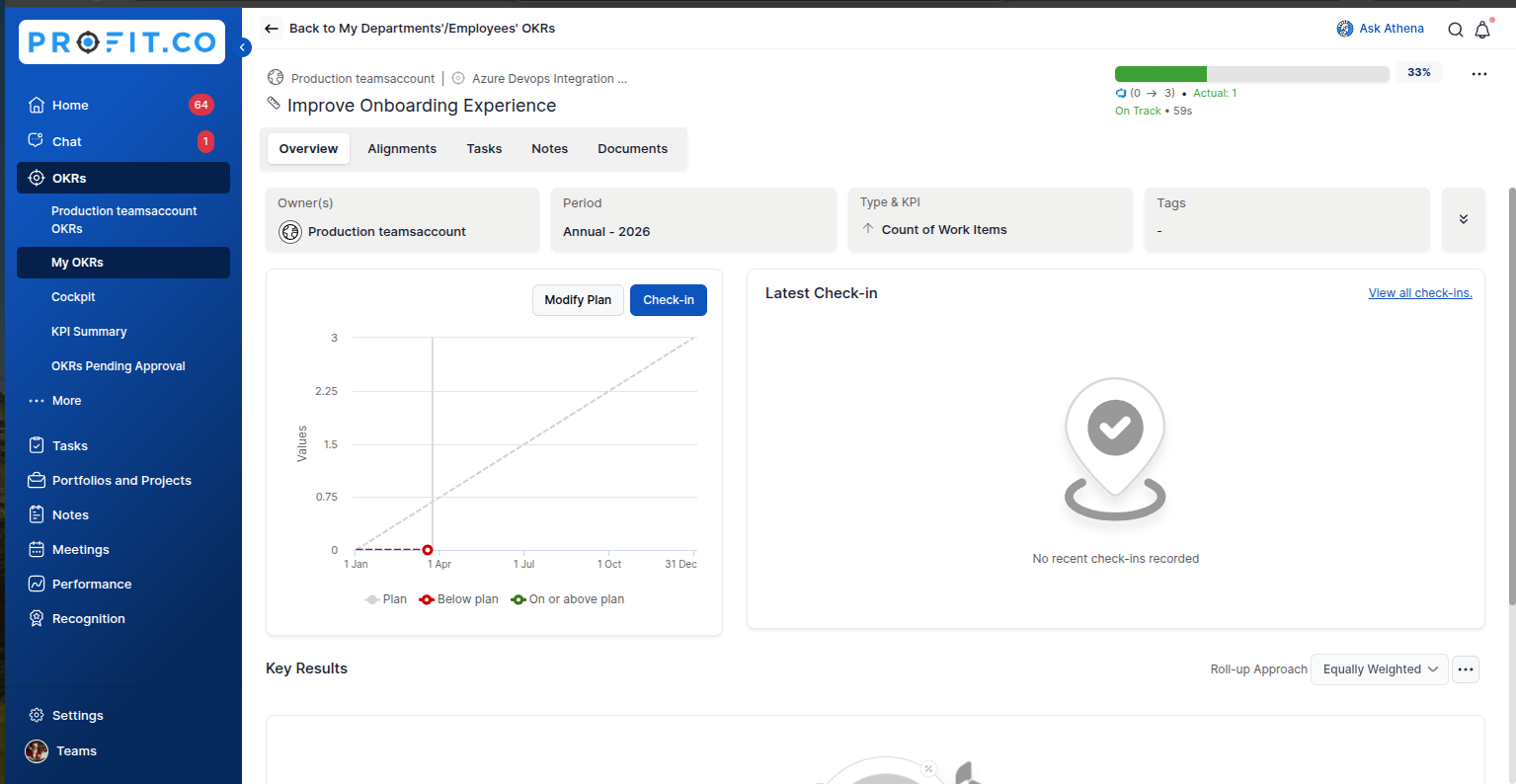Select My OKRs in sidebar
1516x784 pixels.
coord(123,263)
